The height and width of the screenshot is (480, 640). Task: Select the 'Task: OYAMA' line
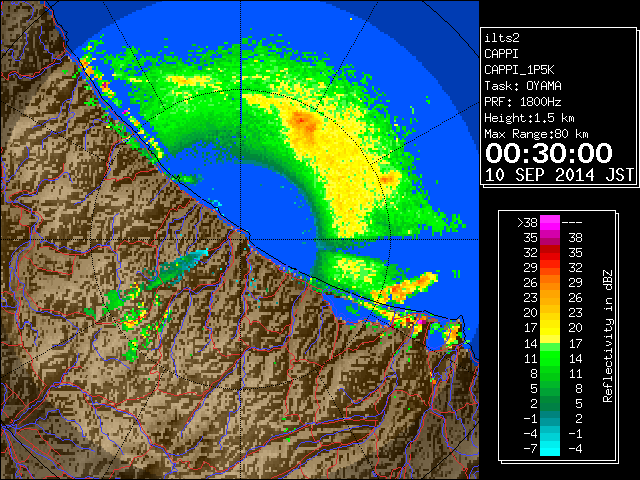click(523, 86)
